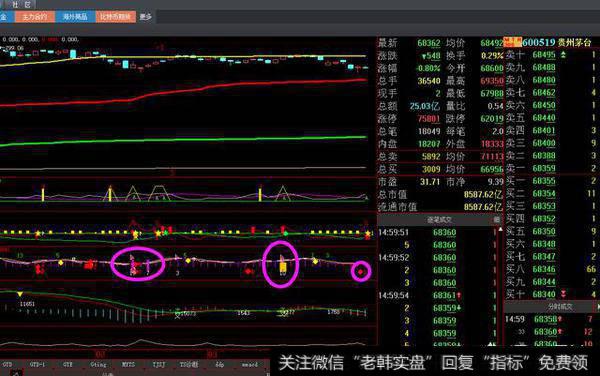
Task: Click the 逐笔成交 panel header
Action: point(439,220)
